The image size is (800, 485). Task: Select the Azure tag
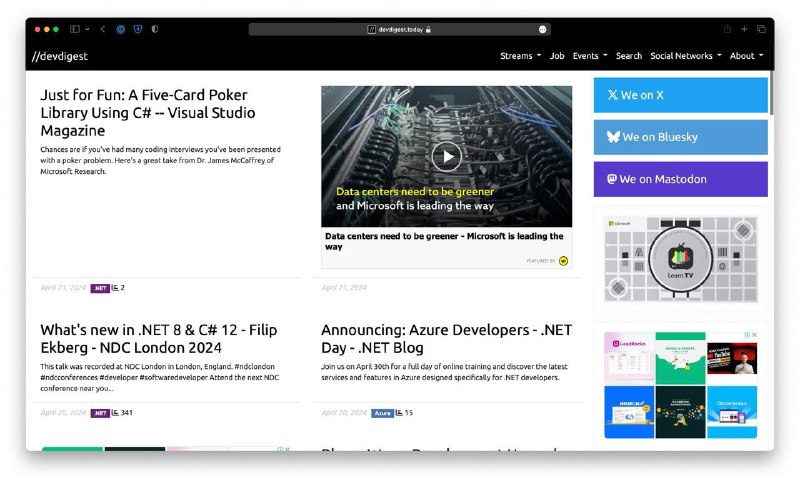pyautogui.click(x=382, y=413)
